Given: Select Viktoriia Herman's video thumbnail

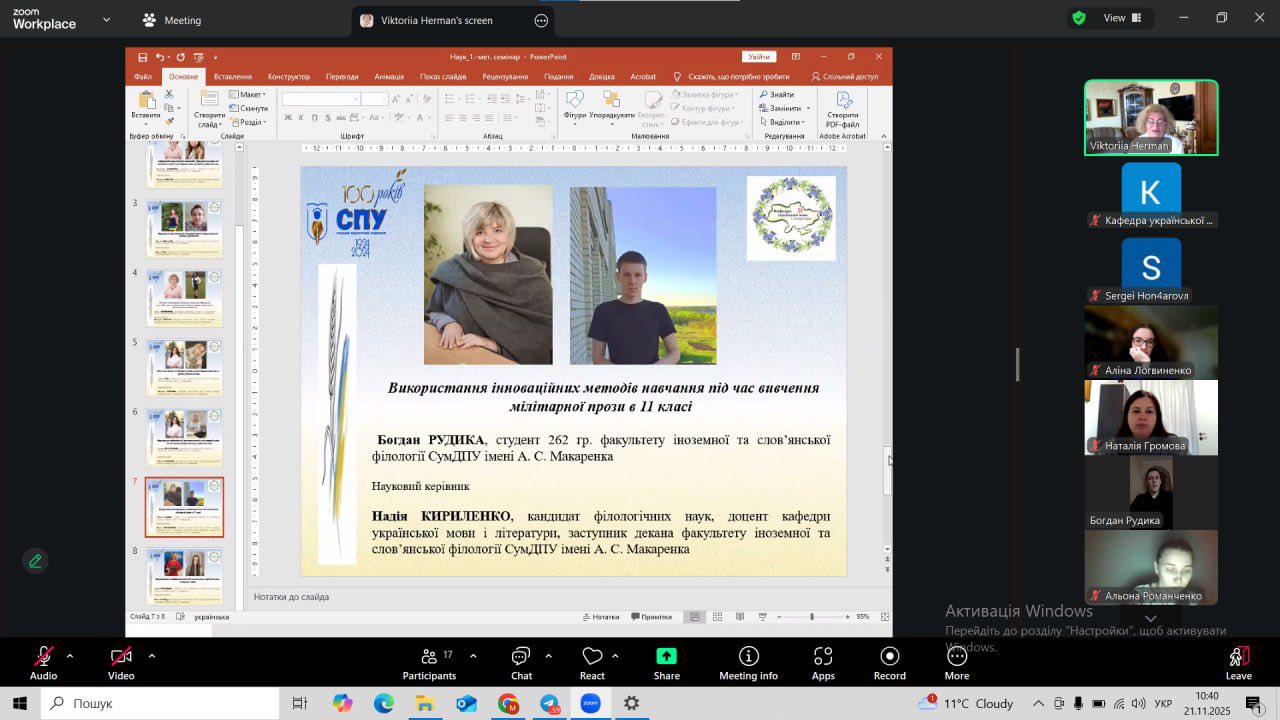Looking at the screenshot, I should (x=1151, y=117).
